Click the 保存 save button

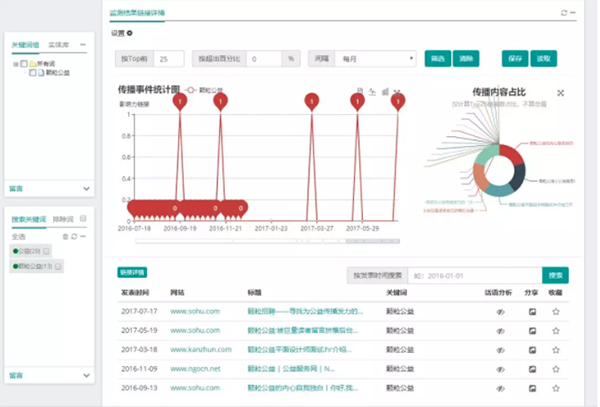[515, 59]
